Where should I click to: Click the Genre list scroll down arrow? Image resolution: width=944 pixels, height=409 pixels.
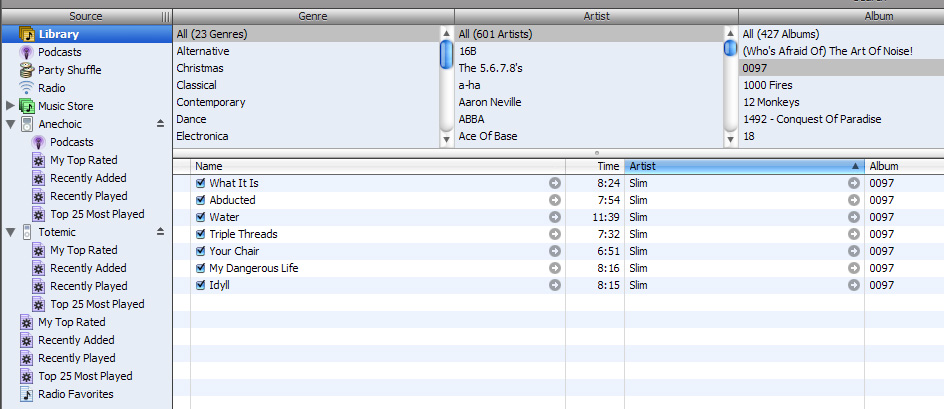(x=446, y=140)
